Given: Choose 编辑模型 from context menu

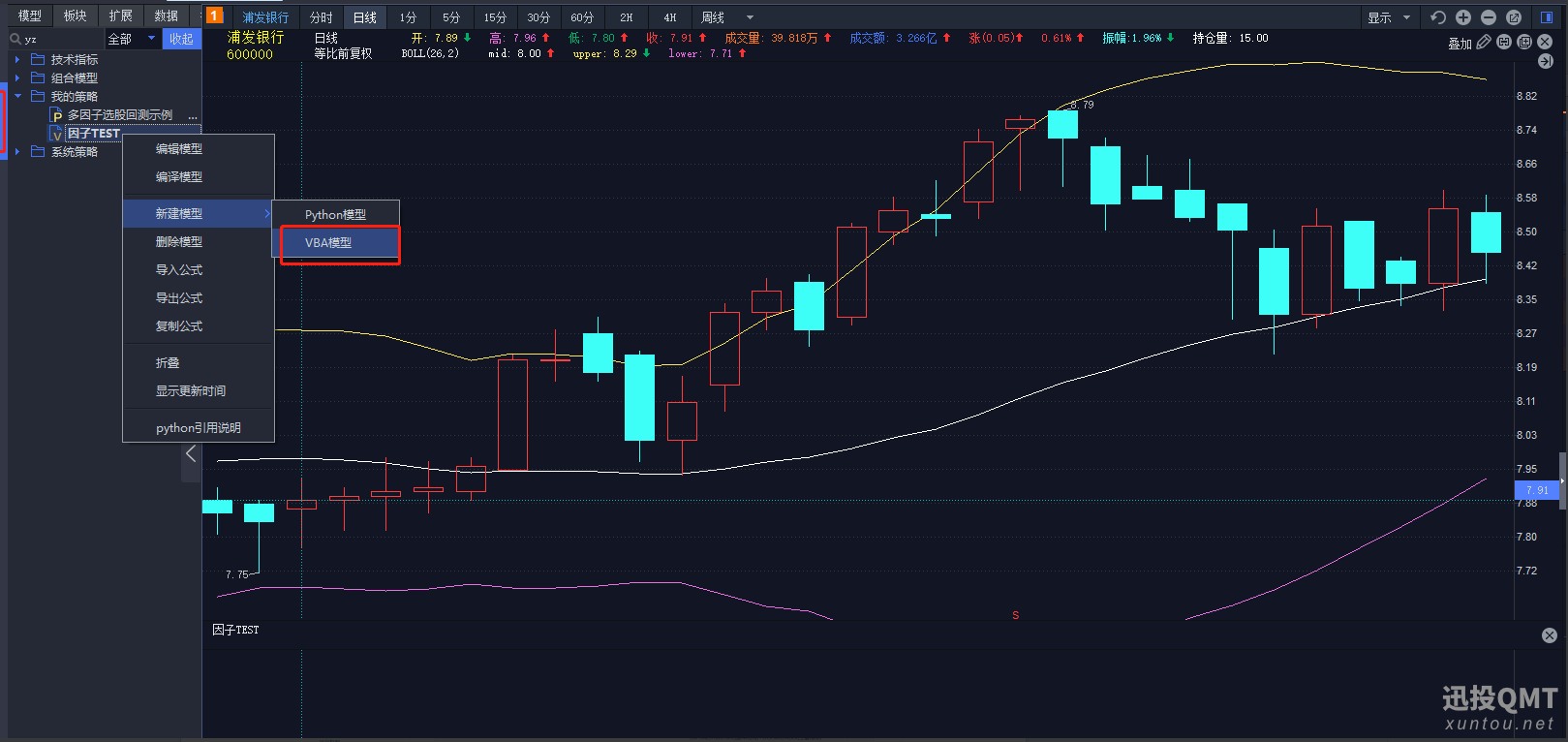Looking at the screenshot, I should point(199,148).
